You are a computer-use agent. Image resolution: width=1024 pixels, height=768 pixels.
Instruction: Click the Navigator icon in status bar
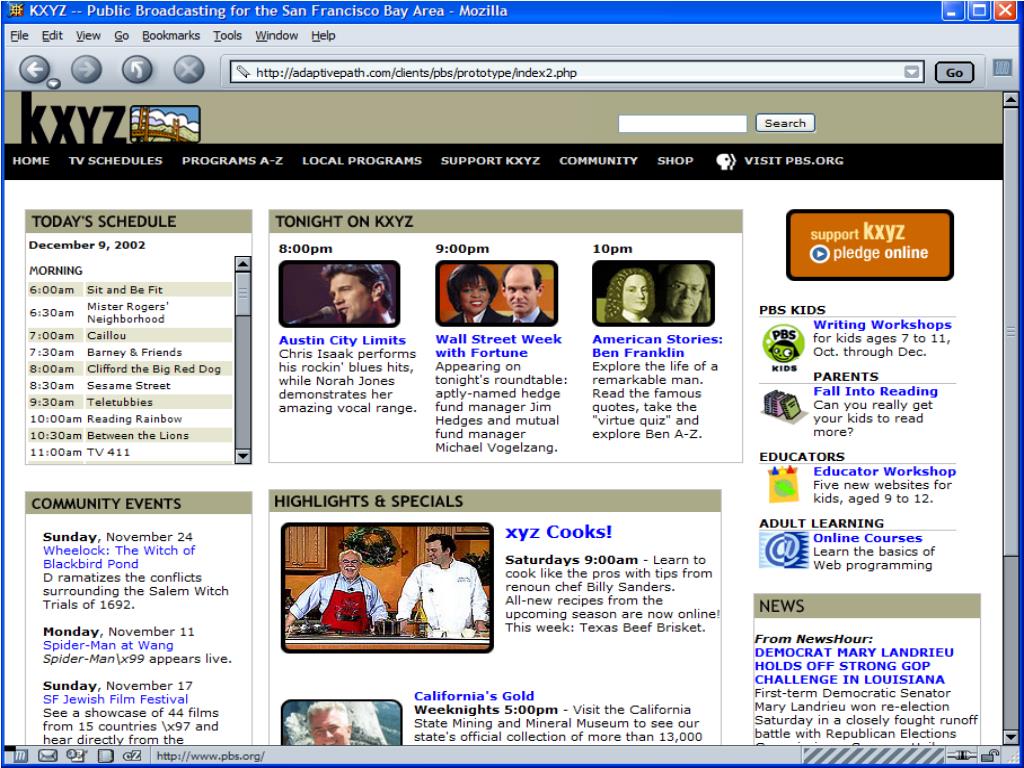[x=20, y=756]
